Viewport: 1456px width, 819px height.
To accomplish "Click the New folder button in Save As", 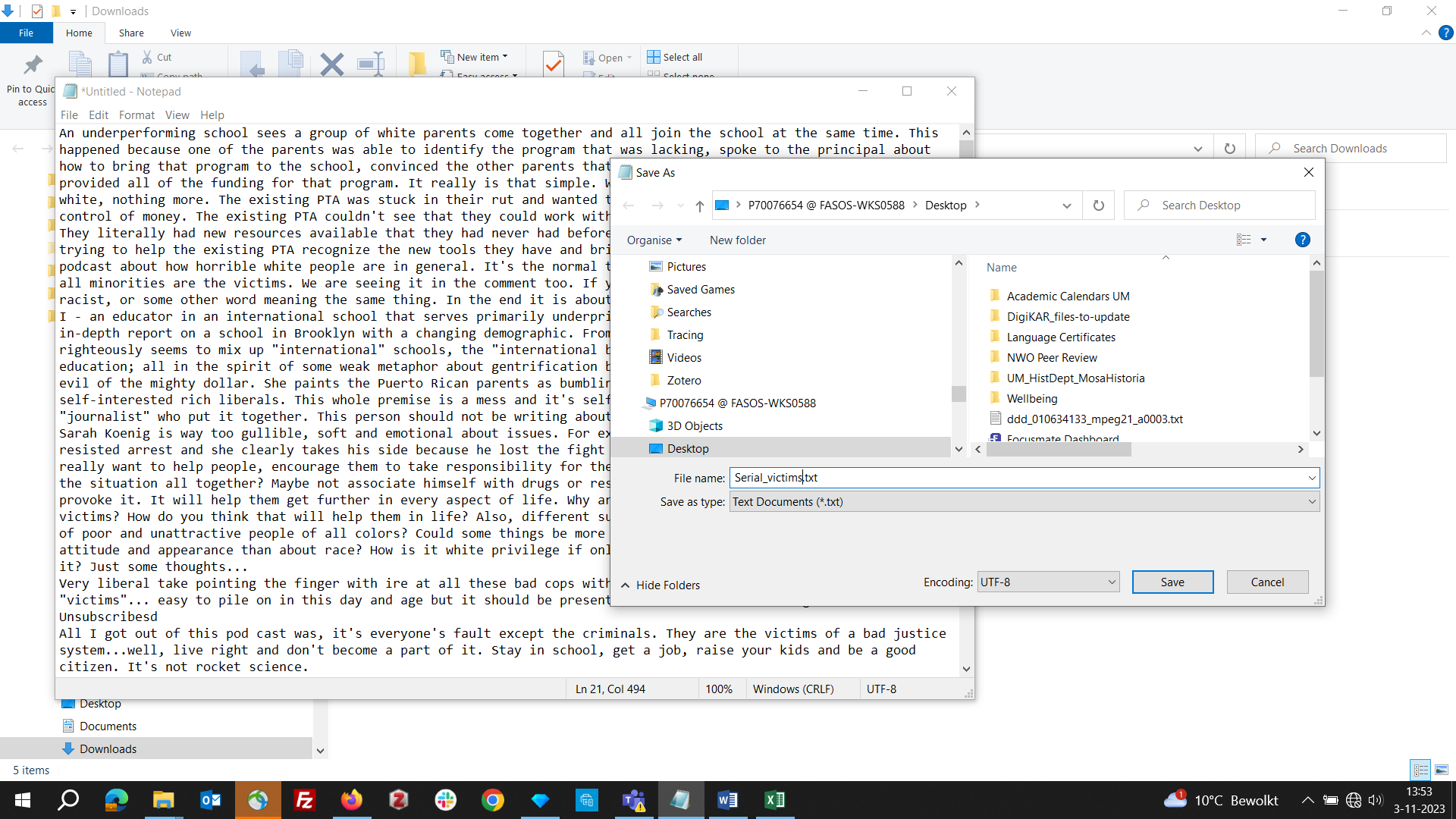I will pyautogui.click(x=737, y=239).
